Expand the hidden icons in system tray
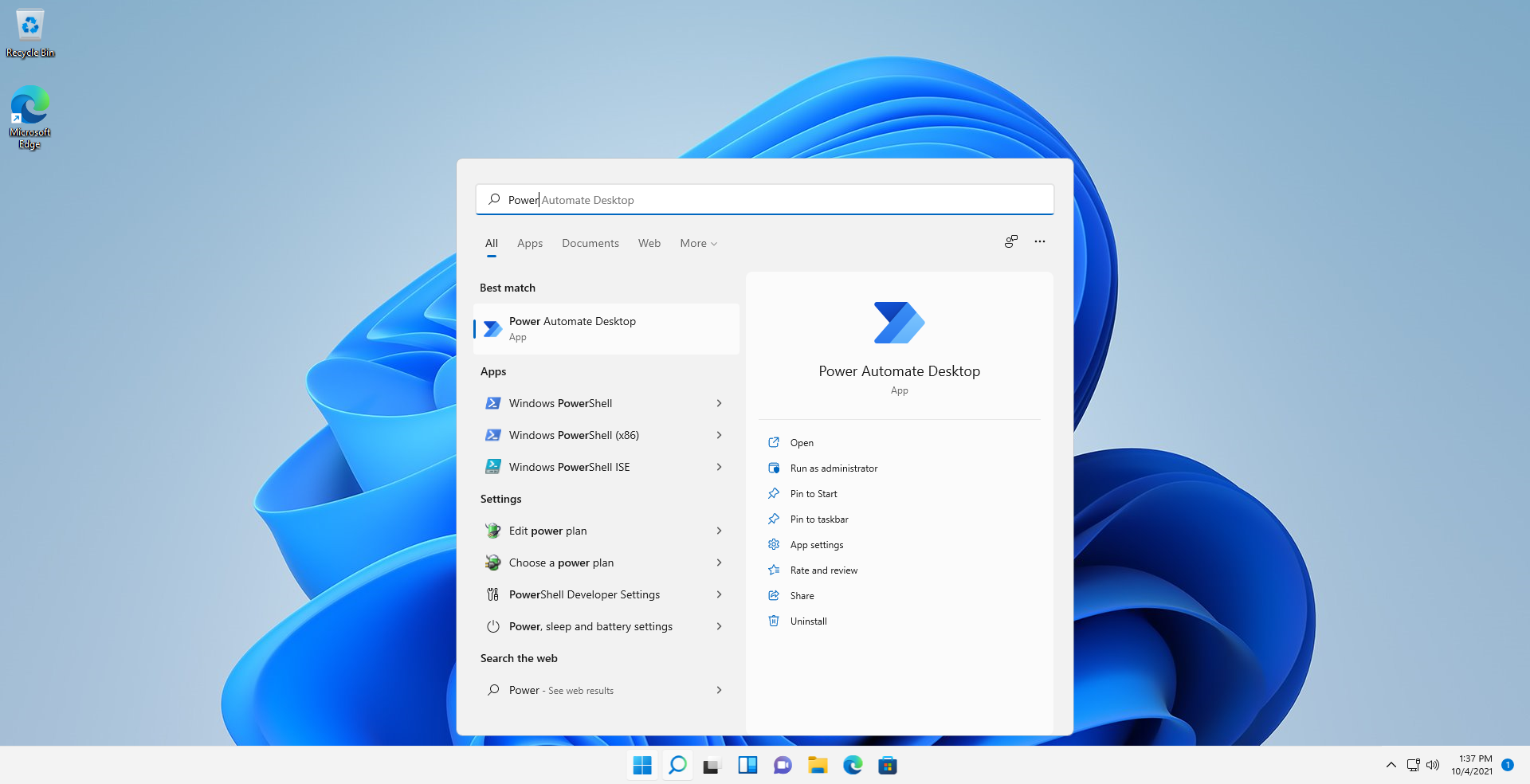The width and height of the screenshot is (1530, 784). tap(1391, 765)
